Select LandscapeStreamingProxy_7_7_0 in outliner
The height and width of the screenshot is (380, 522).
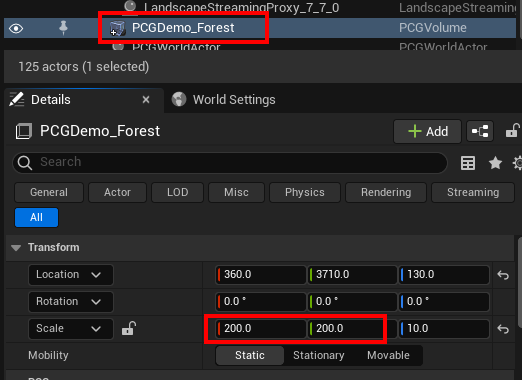241,7
